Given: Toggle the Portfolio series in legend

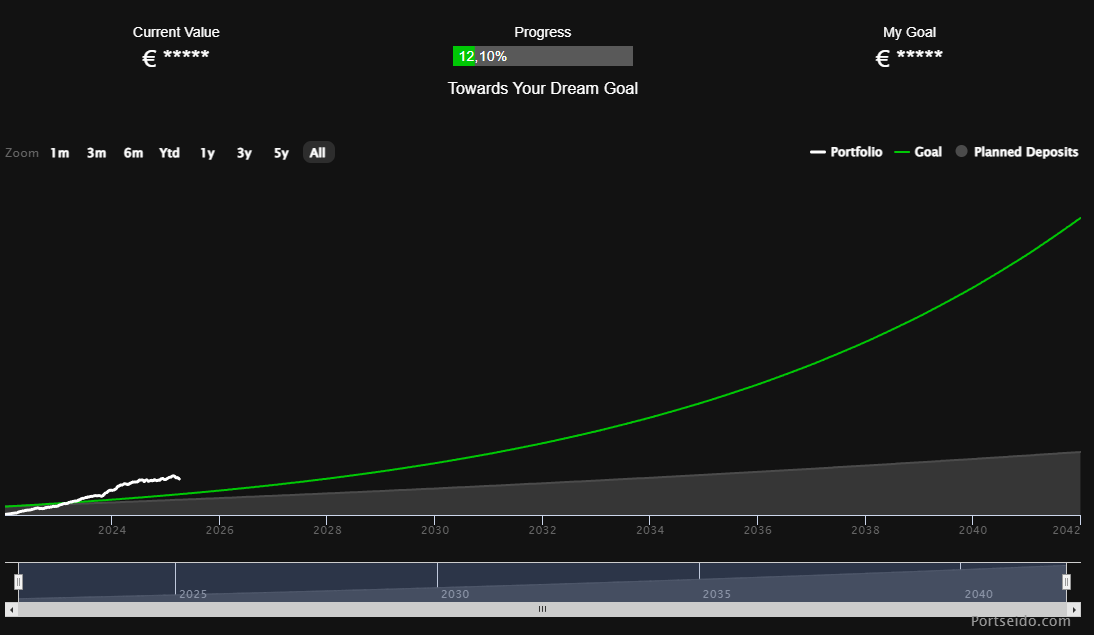Looking at the screenshot, I should (846, 152).
